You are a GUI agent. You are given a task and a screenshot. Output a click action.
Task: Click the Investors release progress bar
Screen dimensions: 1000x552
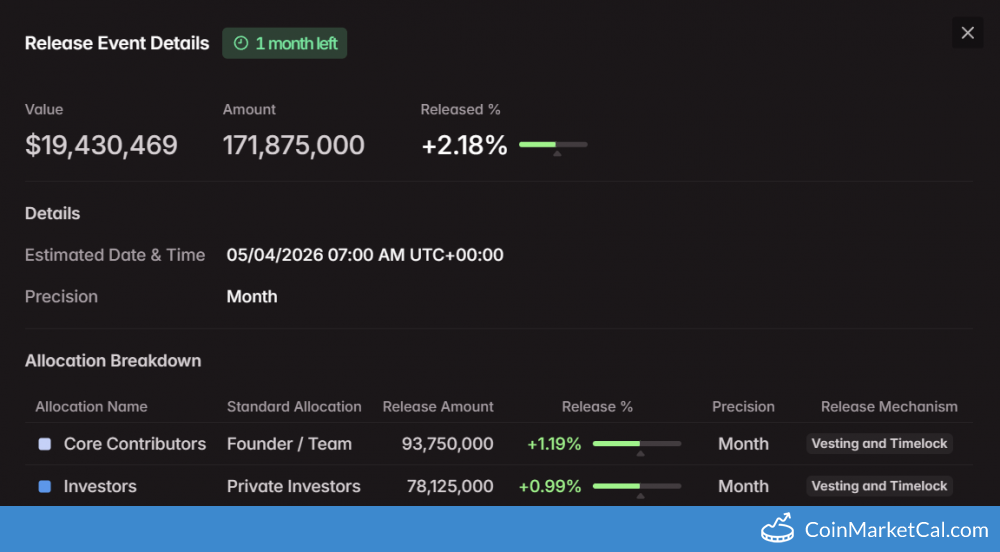(x=636, y=486)
